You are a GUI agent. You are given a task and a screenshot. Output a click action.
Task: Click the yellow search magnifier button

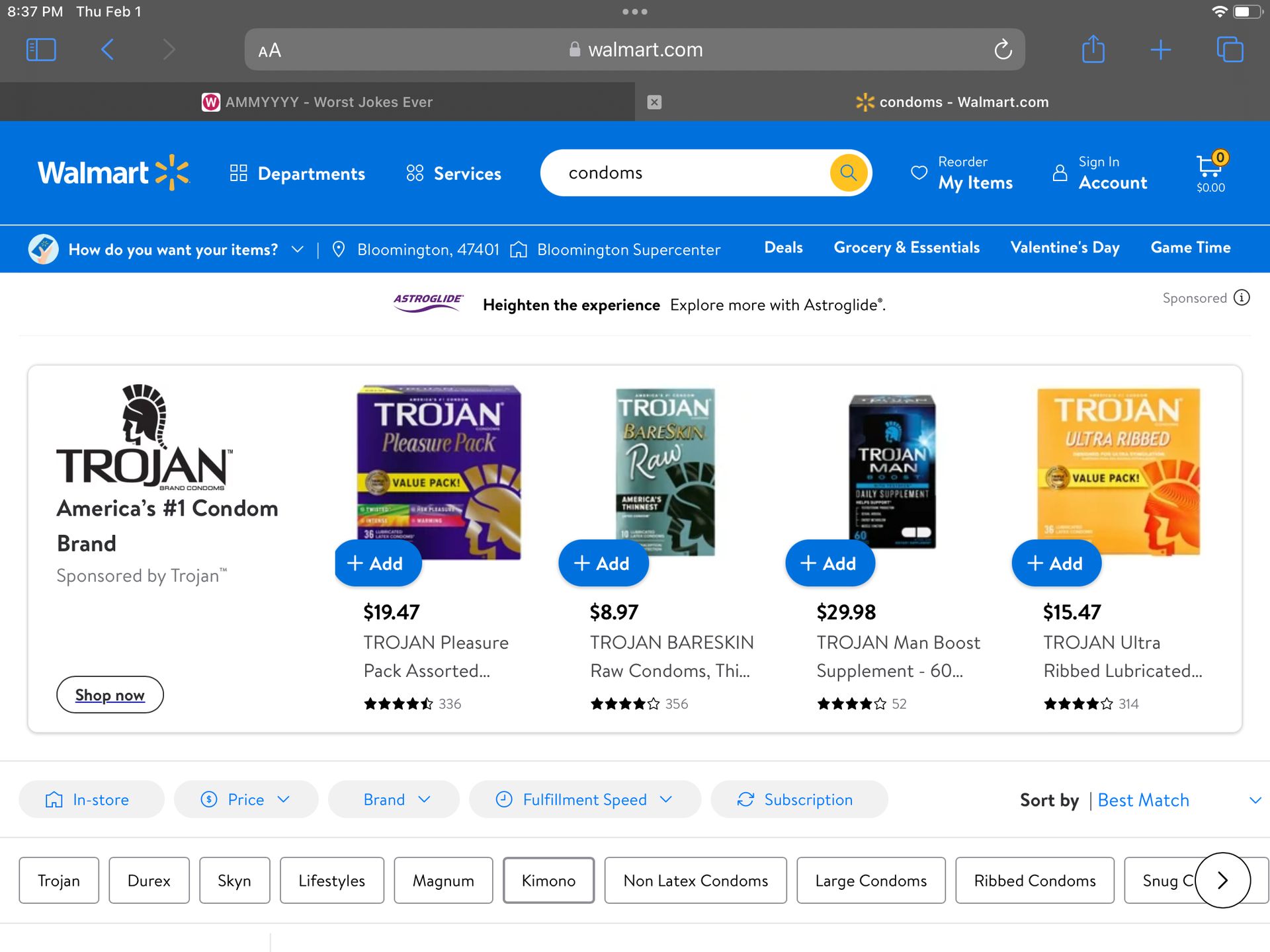click(x=848, y=173)
